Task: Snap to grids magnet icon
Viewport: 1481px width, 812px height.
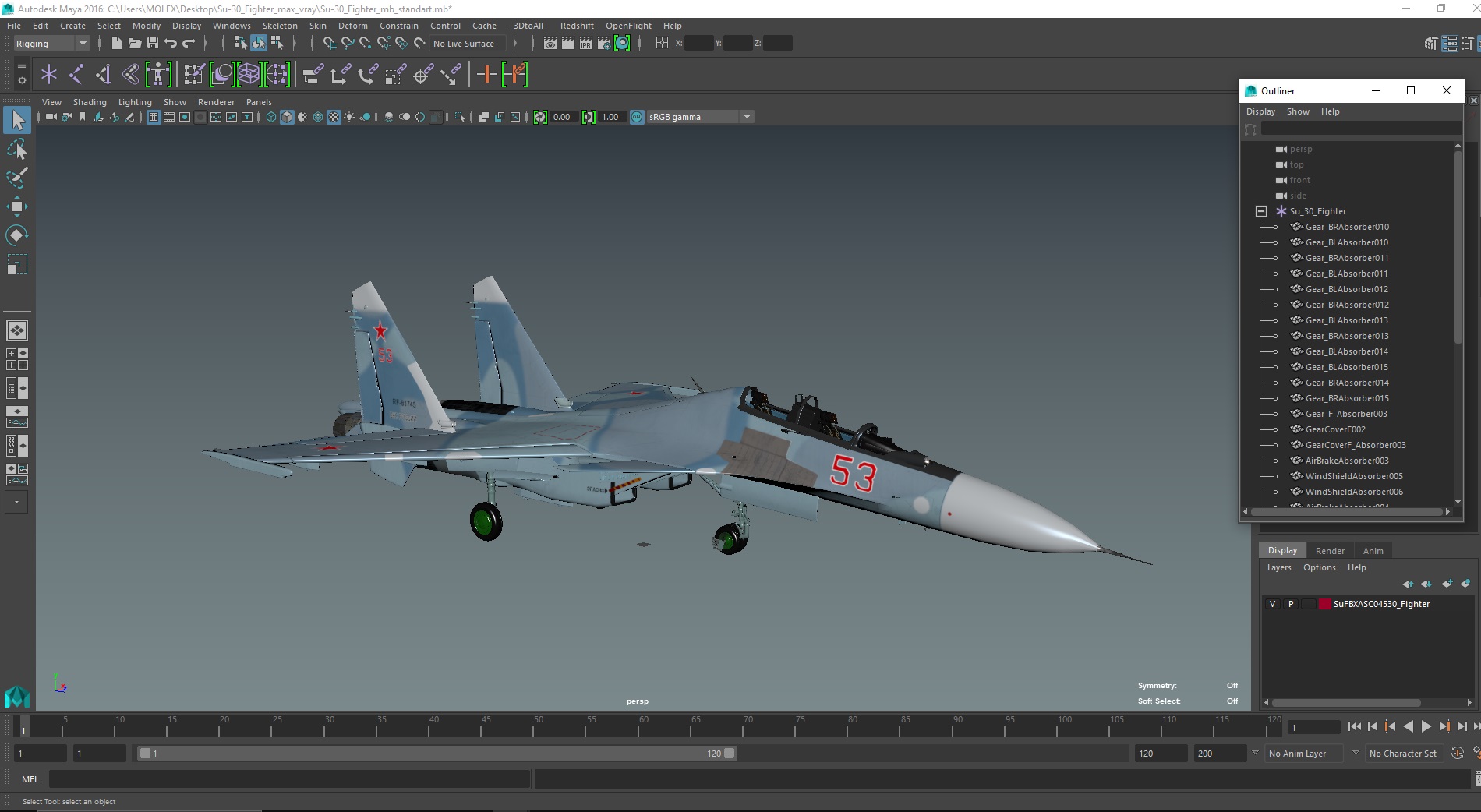Action: point(330,44)
